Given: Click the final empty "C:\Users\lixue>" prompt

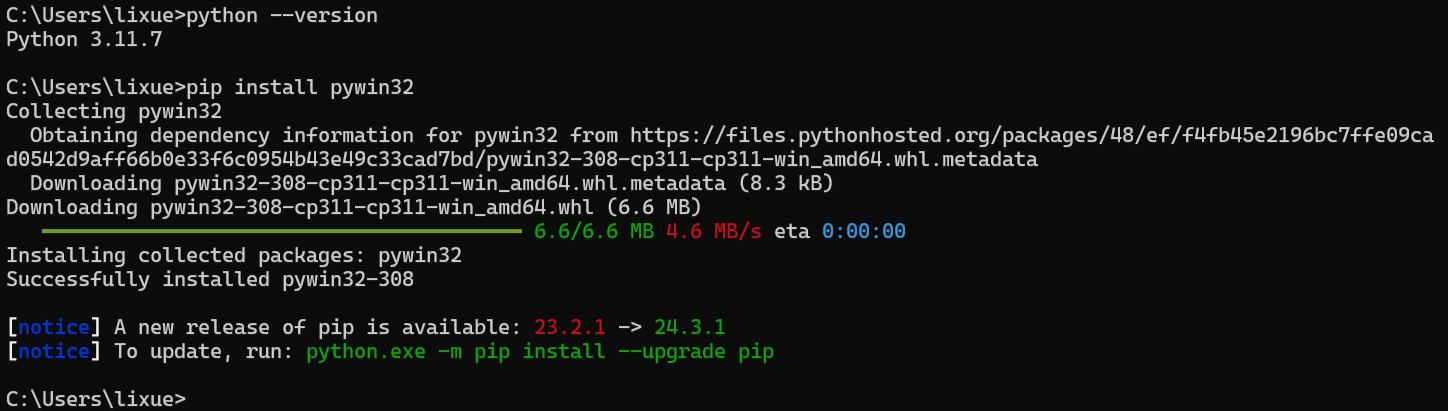Looking at the screenshot, I should pyautogui.click(x=96, y=399).
